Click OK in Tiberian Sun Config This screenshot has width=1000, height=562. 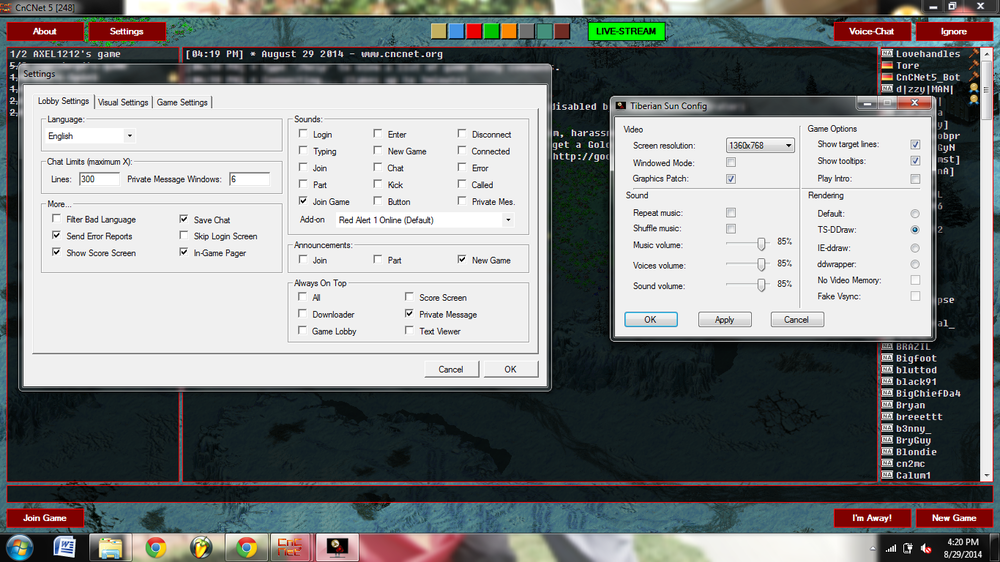[x=651, y=319]
